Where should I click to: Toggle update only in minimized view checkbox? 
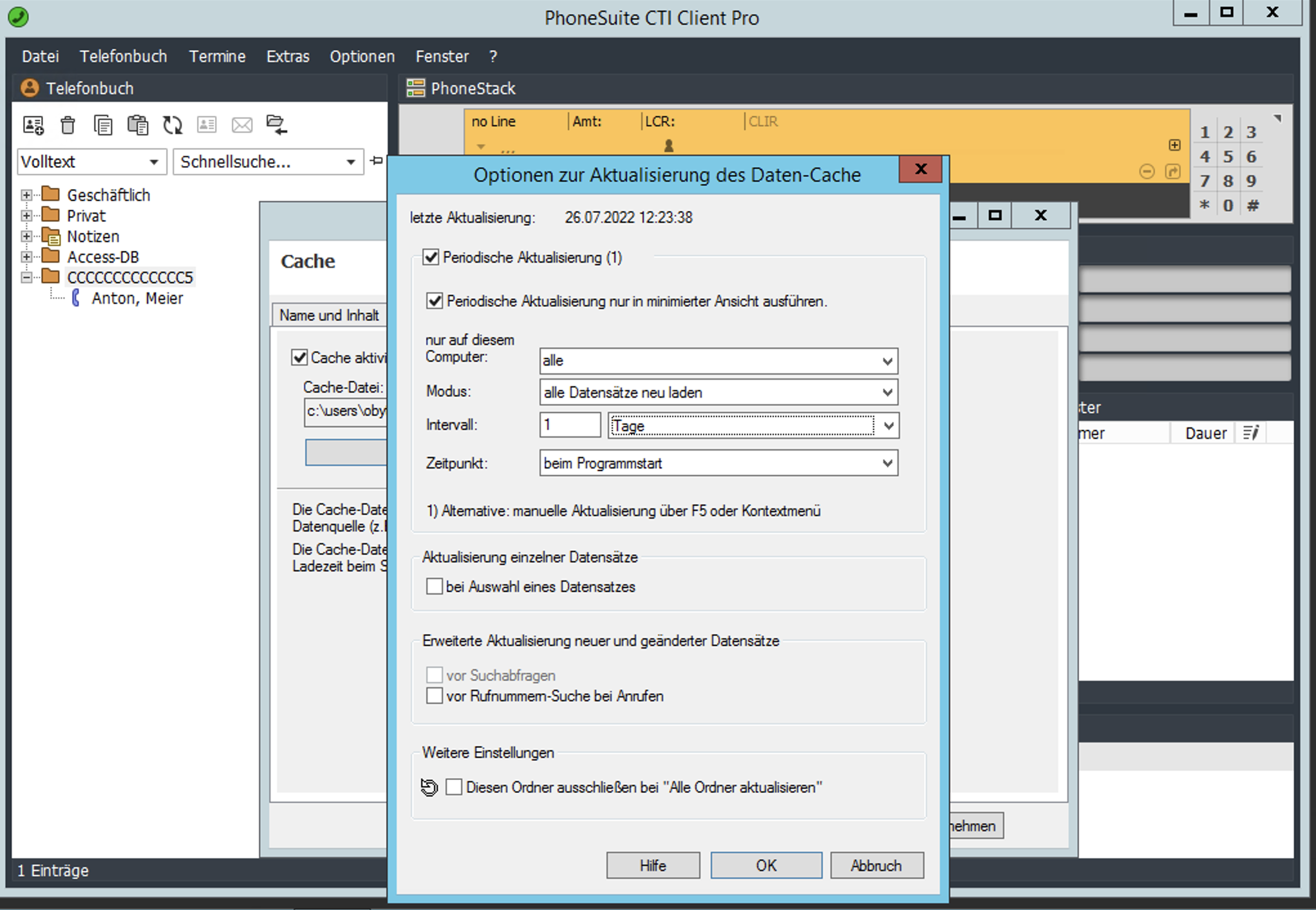pyautogui.click(x=435, y=301)
